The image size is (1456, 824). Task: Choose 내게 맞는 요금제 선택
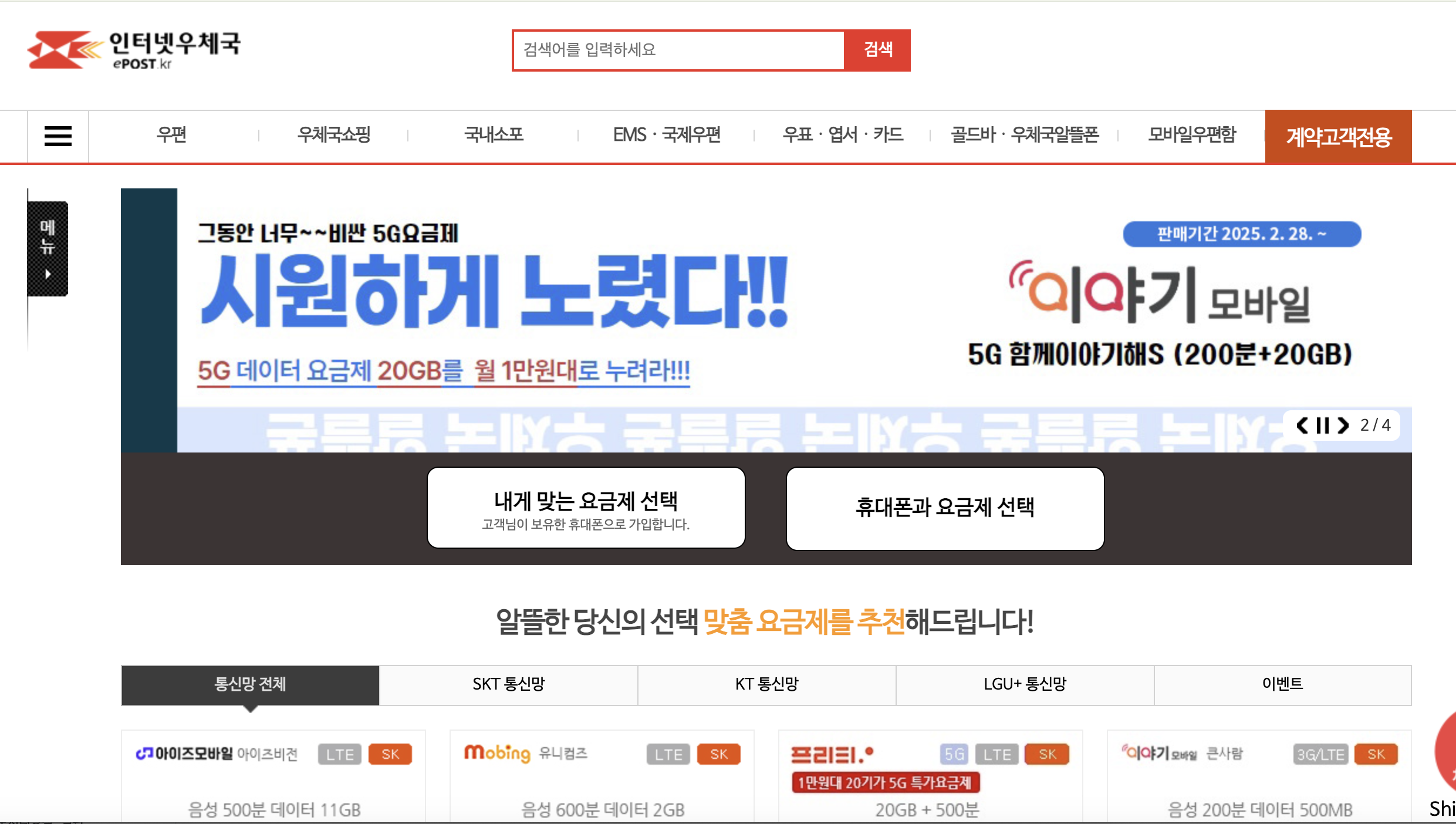click(586, 508)
